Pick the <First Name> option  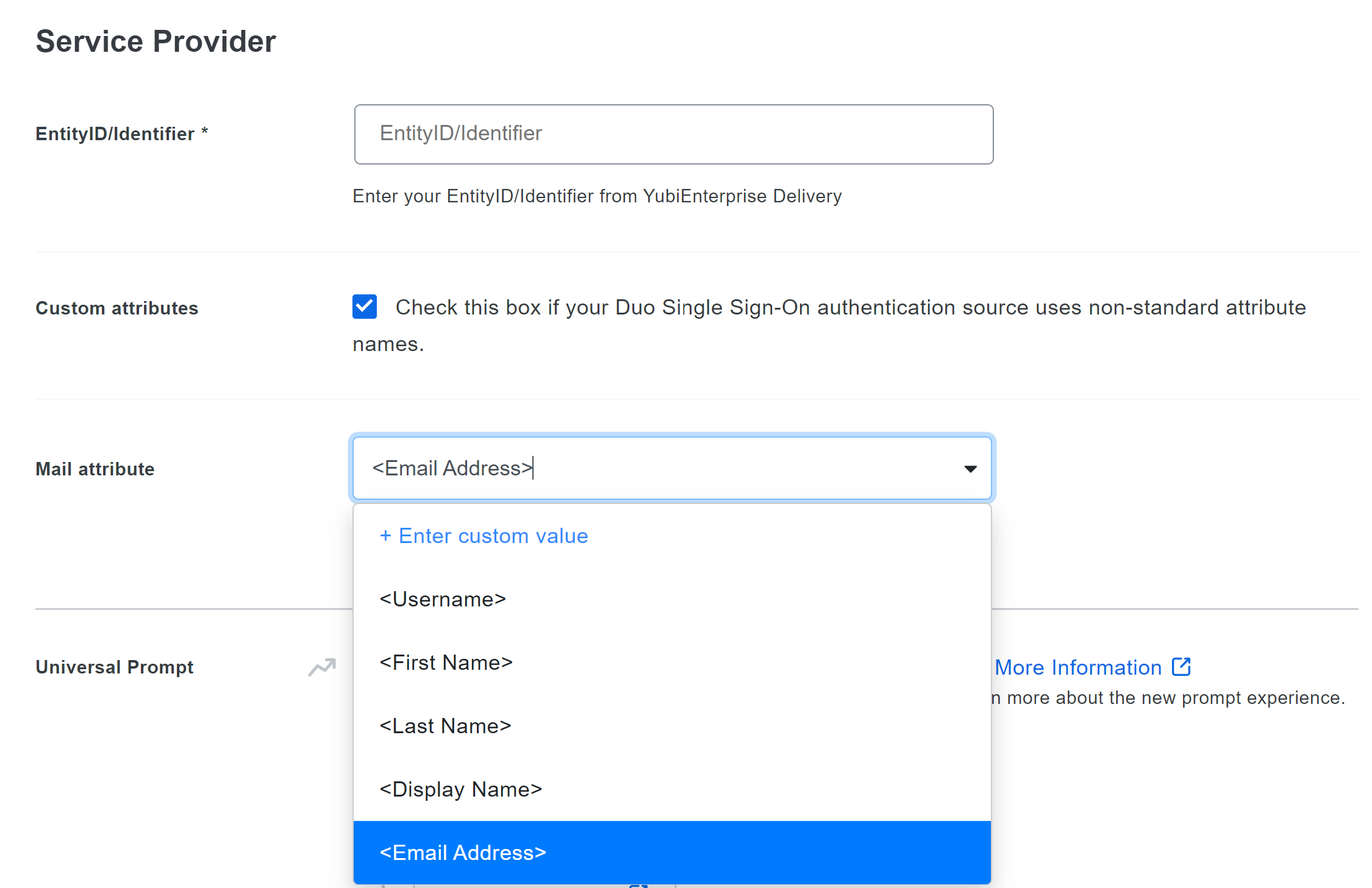pos(446,662)
